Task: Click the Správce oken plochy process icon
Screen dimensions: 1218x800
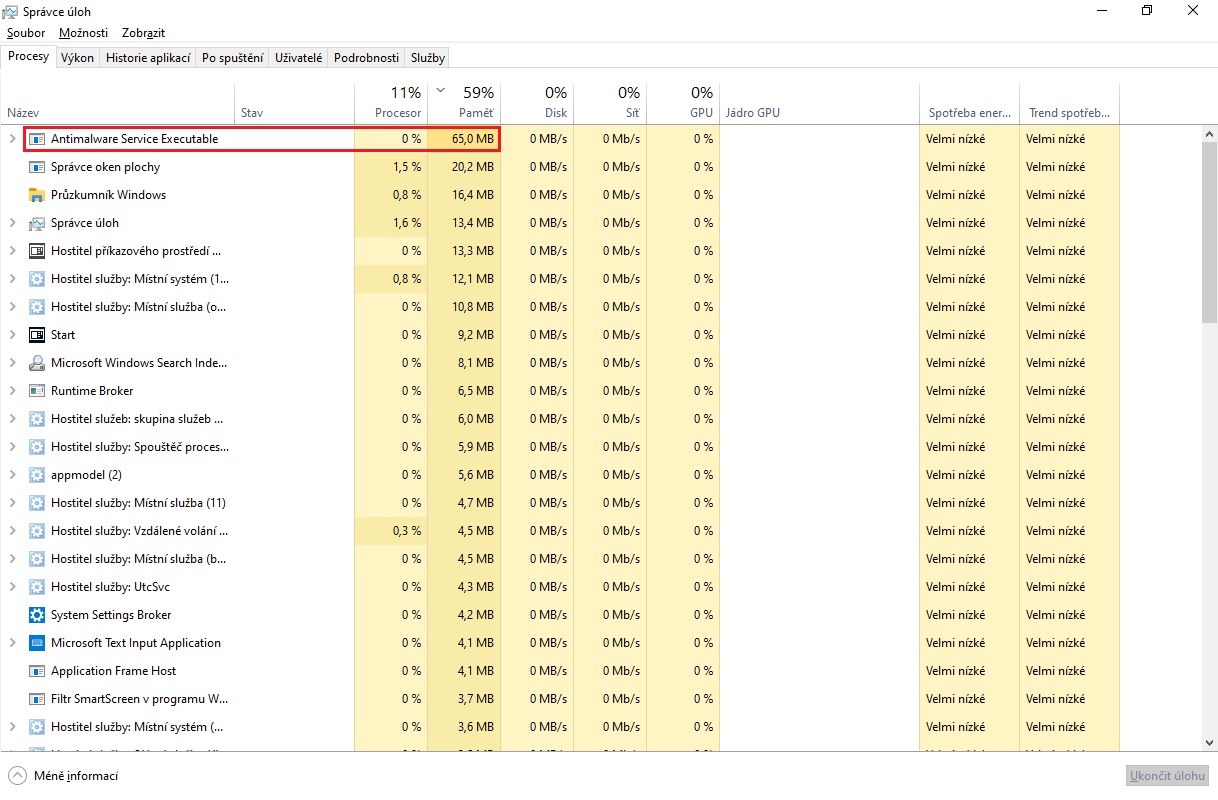Action: (37, 167)
